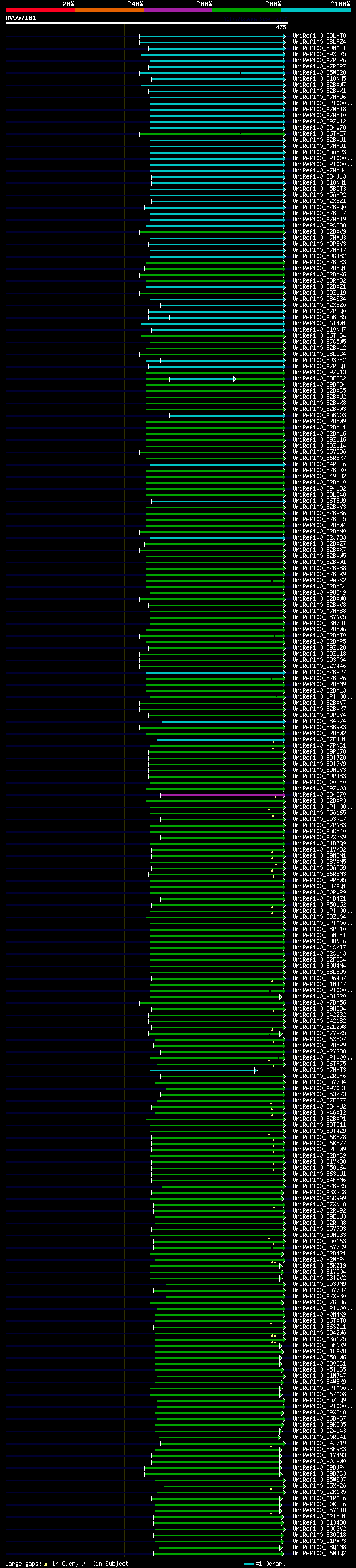Click label UniRef100_Q10NM1
This screenshot has width=356, height=1568.
(x=319, y=183)
